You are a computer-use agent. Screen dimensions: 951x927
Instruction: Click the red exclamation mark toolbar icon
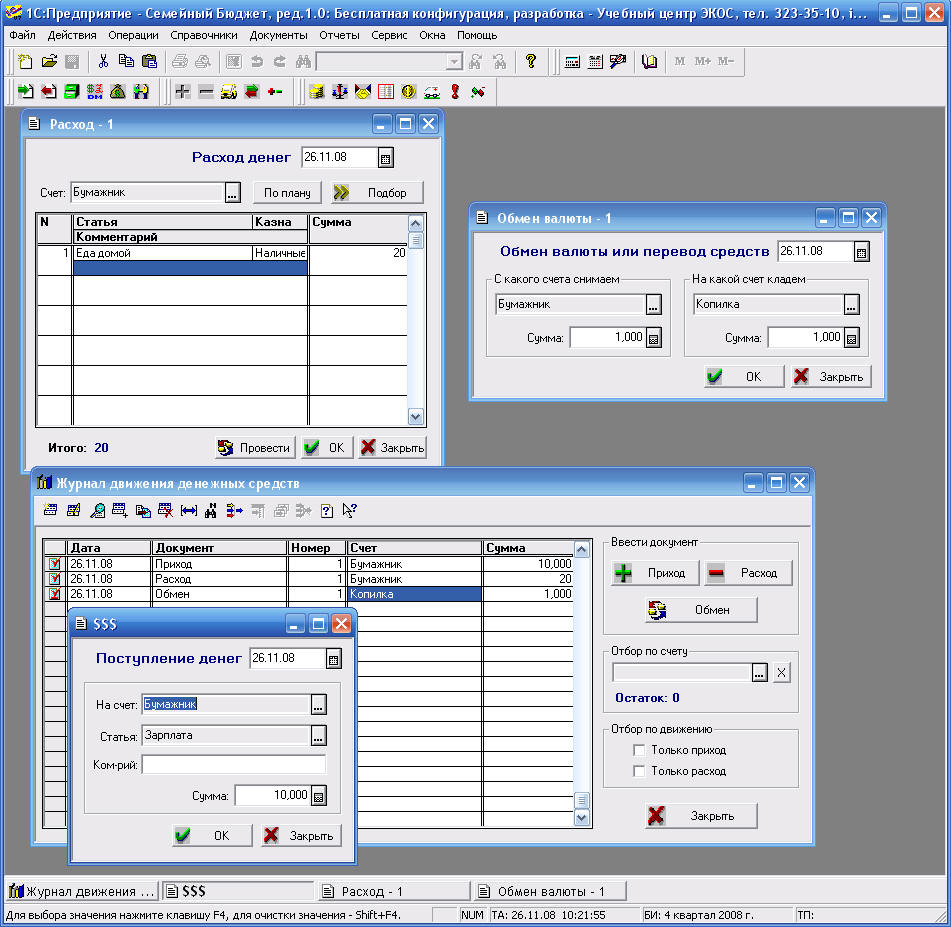tap(455, 92)
